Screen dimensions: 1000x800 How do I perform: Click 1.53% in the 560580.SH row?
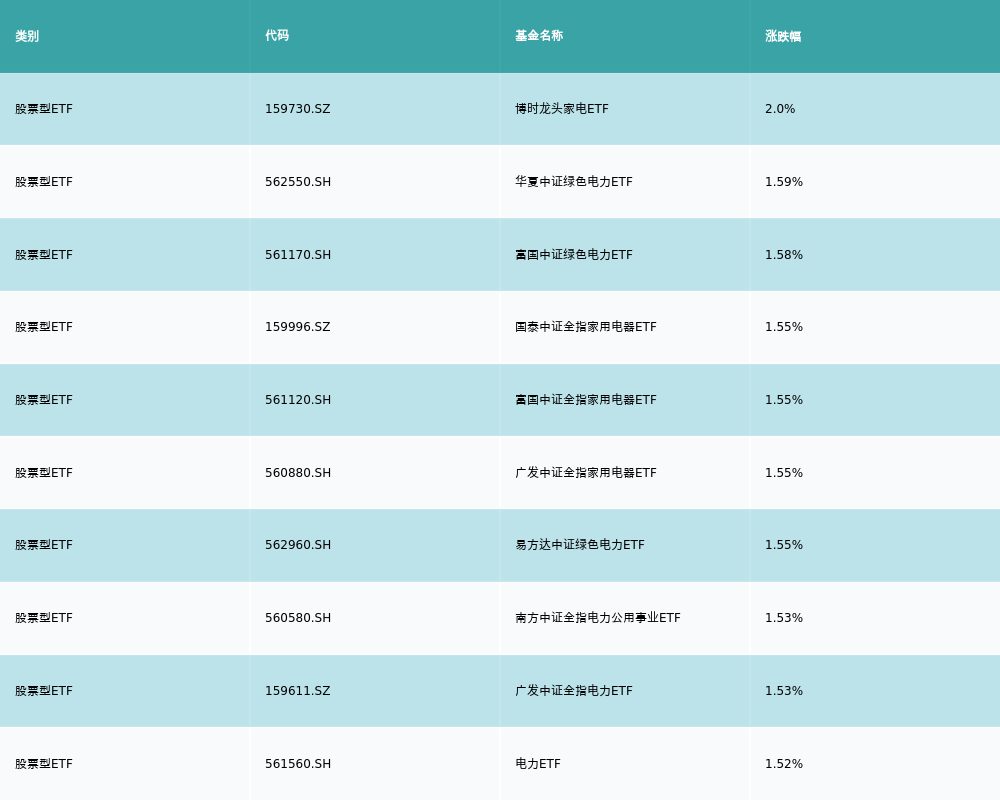click(x=784, y=618)
